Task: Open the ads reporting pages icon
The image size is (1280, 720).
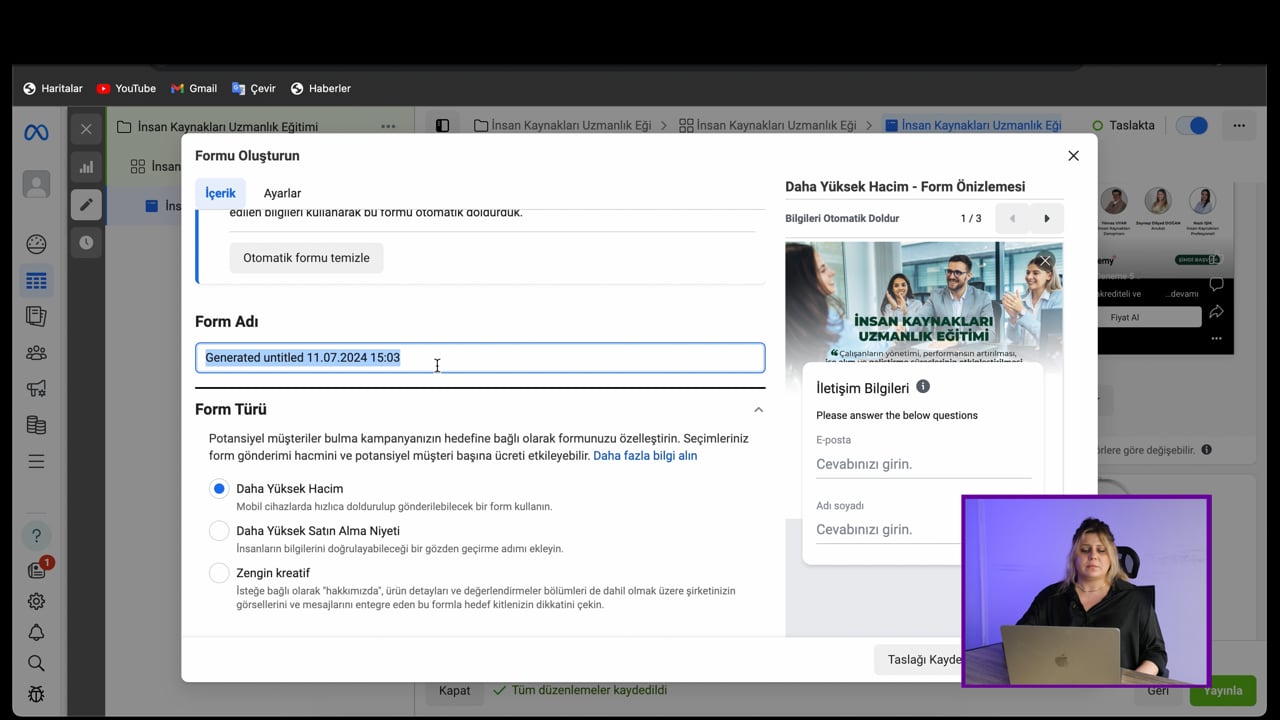Action: coord(36,316)
